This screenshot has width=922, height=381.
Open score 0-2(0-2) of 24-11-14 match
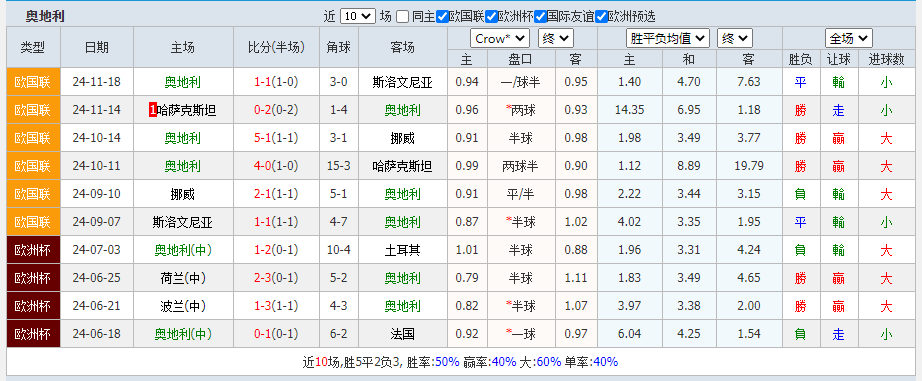point(276,110)
